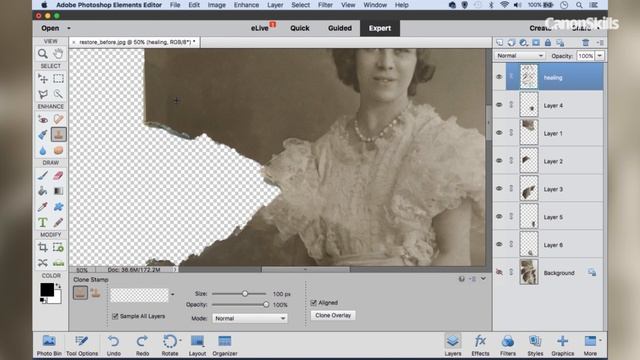
Task: Select the Gradient tool
Action: point(58,191)
